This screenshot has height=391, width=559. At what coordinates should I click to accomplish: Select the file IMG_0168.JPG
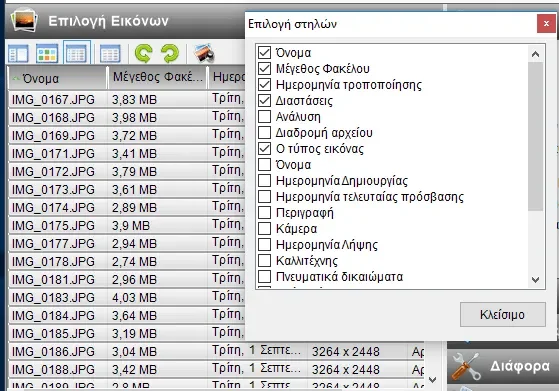coord(53,118)
